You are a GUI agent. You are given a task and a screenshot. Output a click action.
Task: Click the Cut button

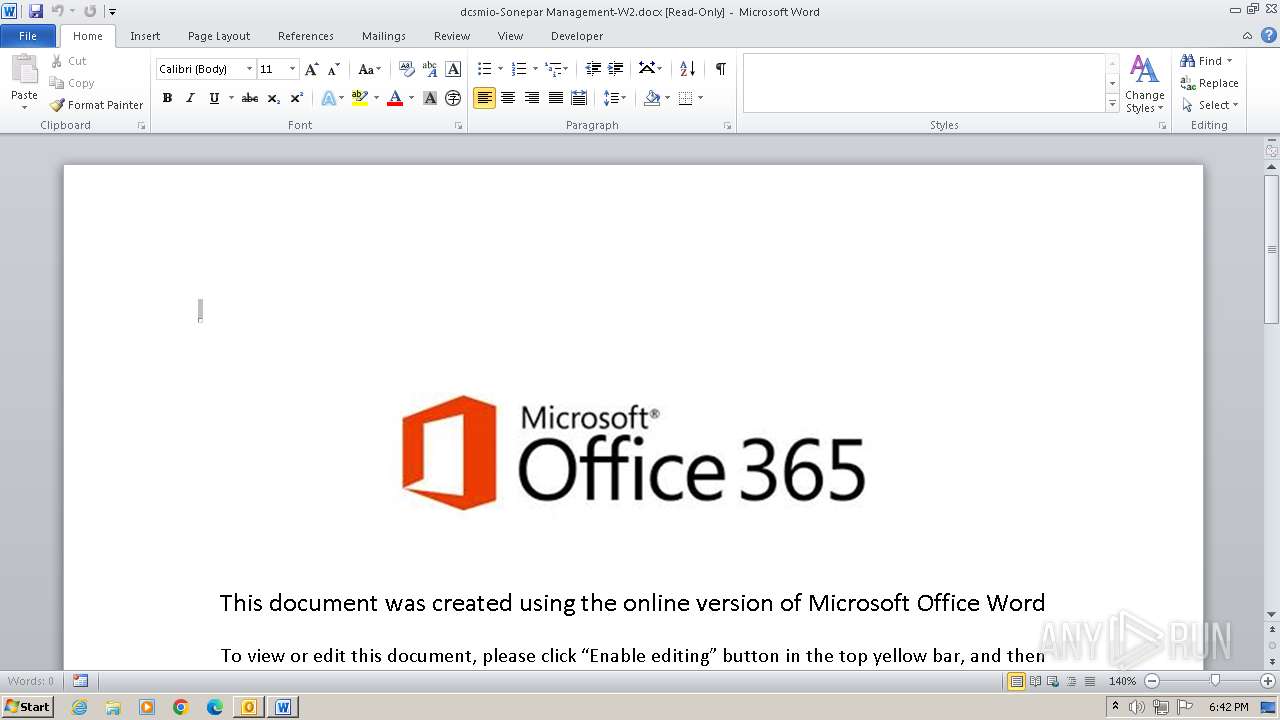pos(69,61)
